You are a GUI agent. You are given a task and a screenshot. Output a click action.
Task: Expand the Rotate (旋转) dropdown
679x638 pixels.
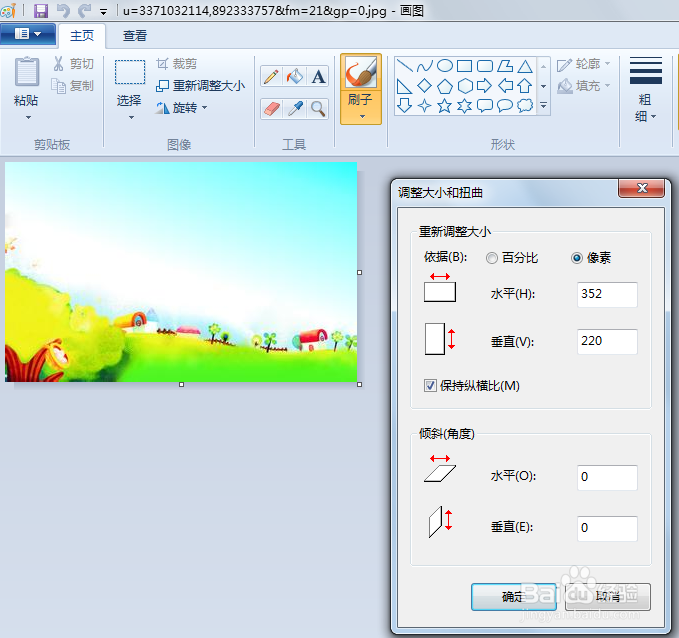(x=205, y=107)
